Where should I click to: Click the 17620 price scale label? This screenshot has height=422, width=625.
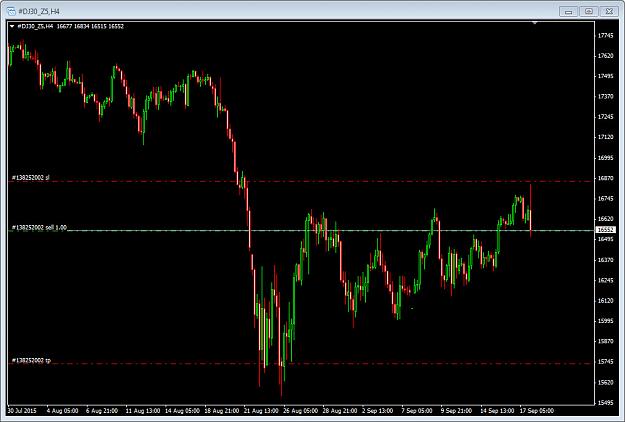coord(605,56)
